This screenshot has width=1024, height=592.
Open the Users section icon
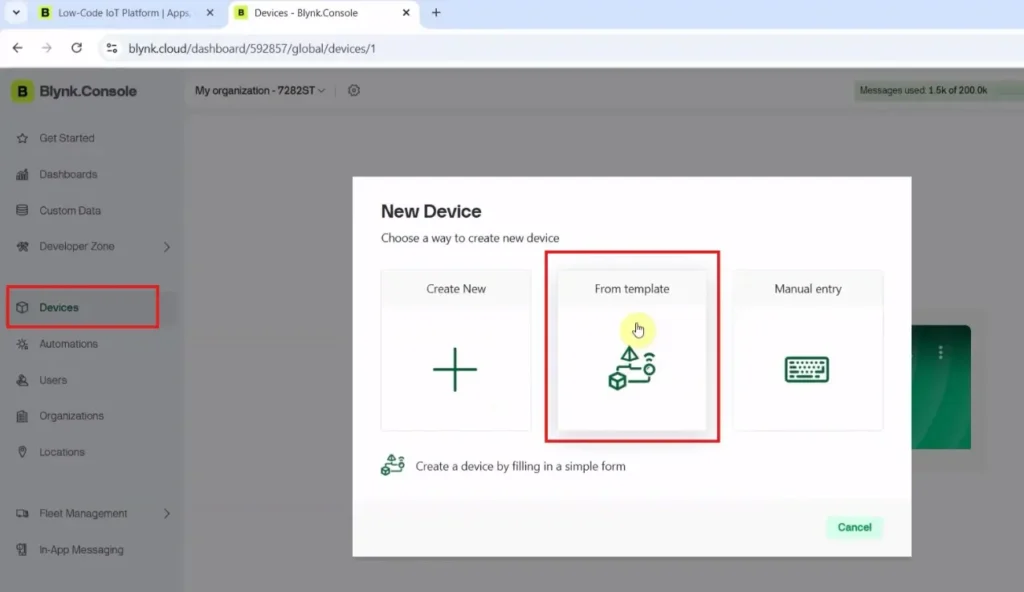[23, 380]
